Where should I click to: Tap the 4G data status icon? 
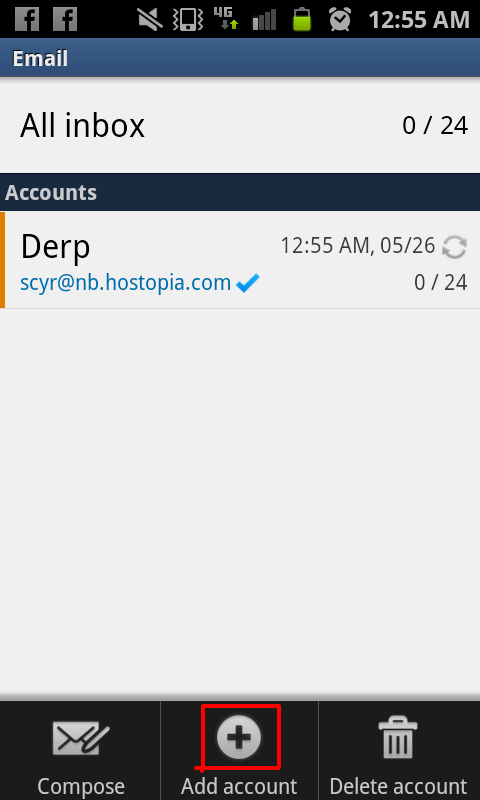point(226,19)
